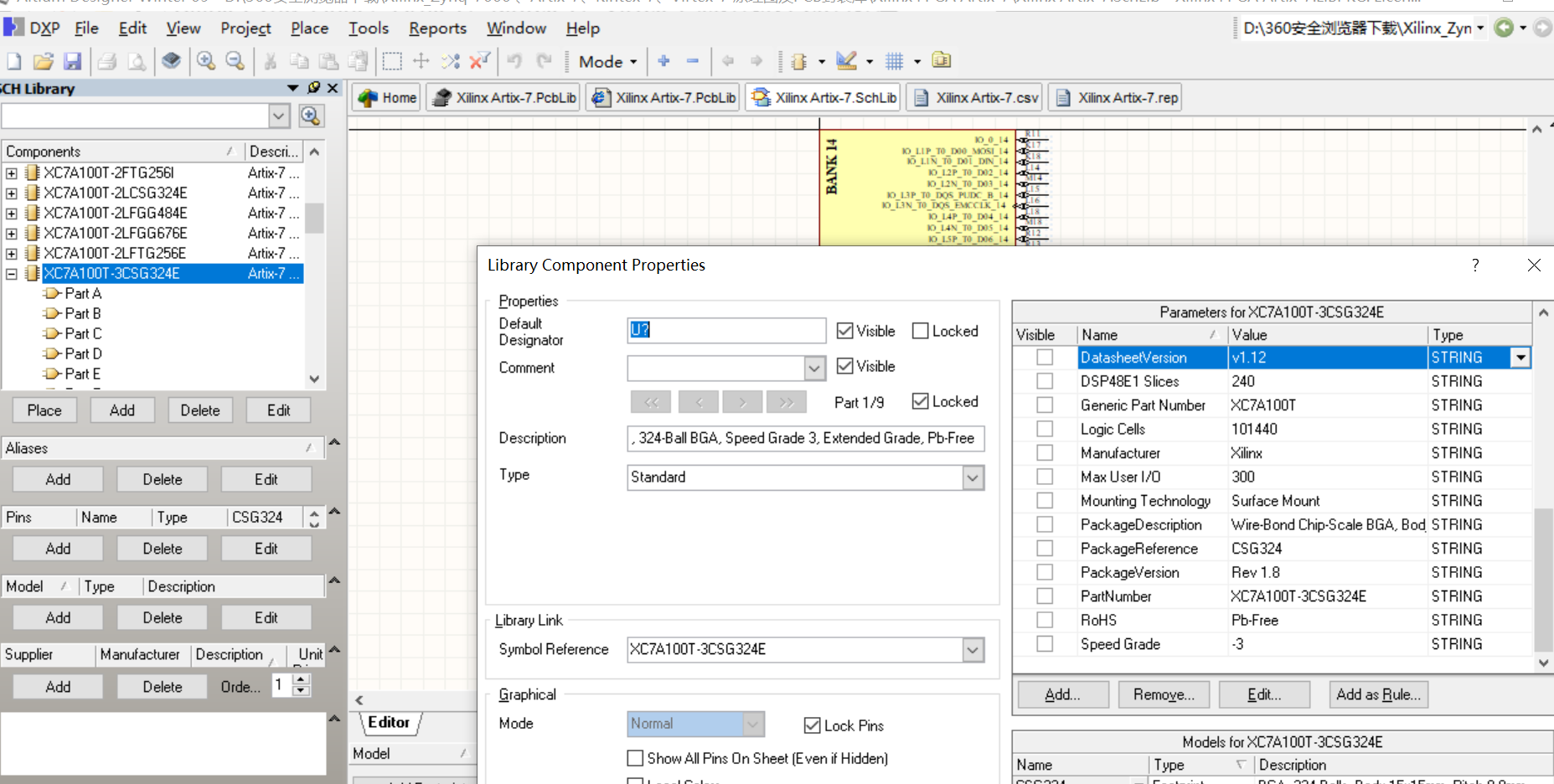1554x784 pixels.
Task: Open Print Preview from the toolbar
Action: point(137,61)
